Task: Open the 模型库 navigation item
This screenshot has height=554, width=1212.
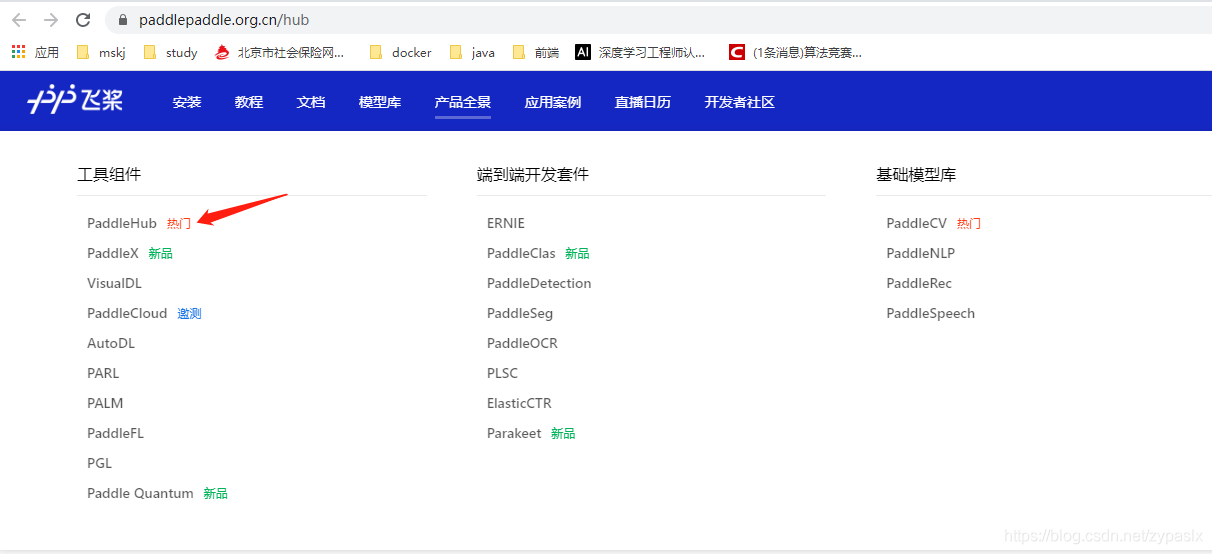Action: pos(380,102)
